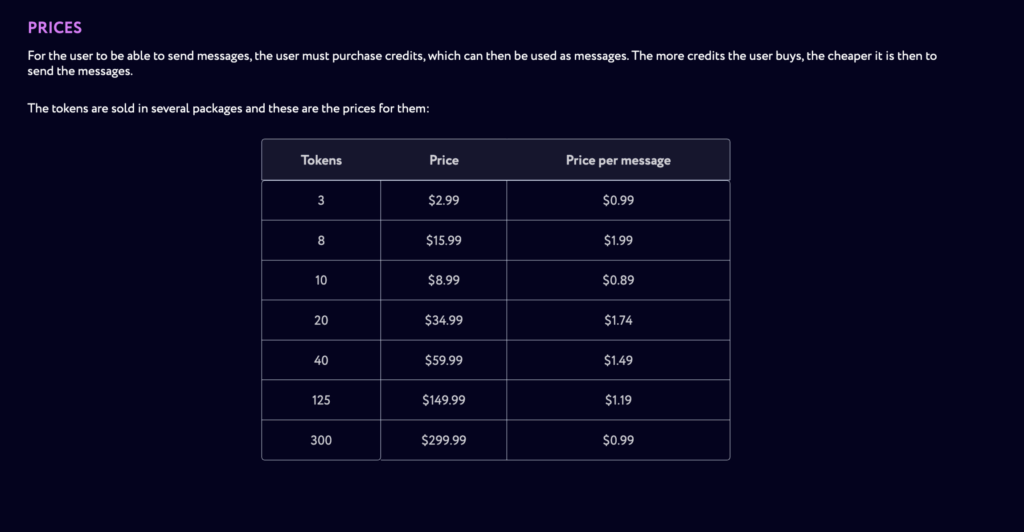The width and height of the screenshot is (1024, 532).
Task: Select the $2.99 price cell
Action: tap(443, 200)
